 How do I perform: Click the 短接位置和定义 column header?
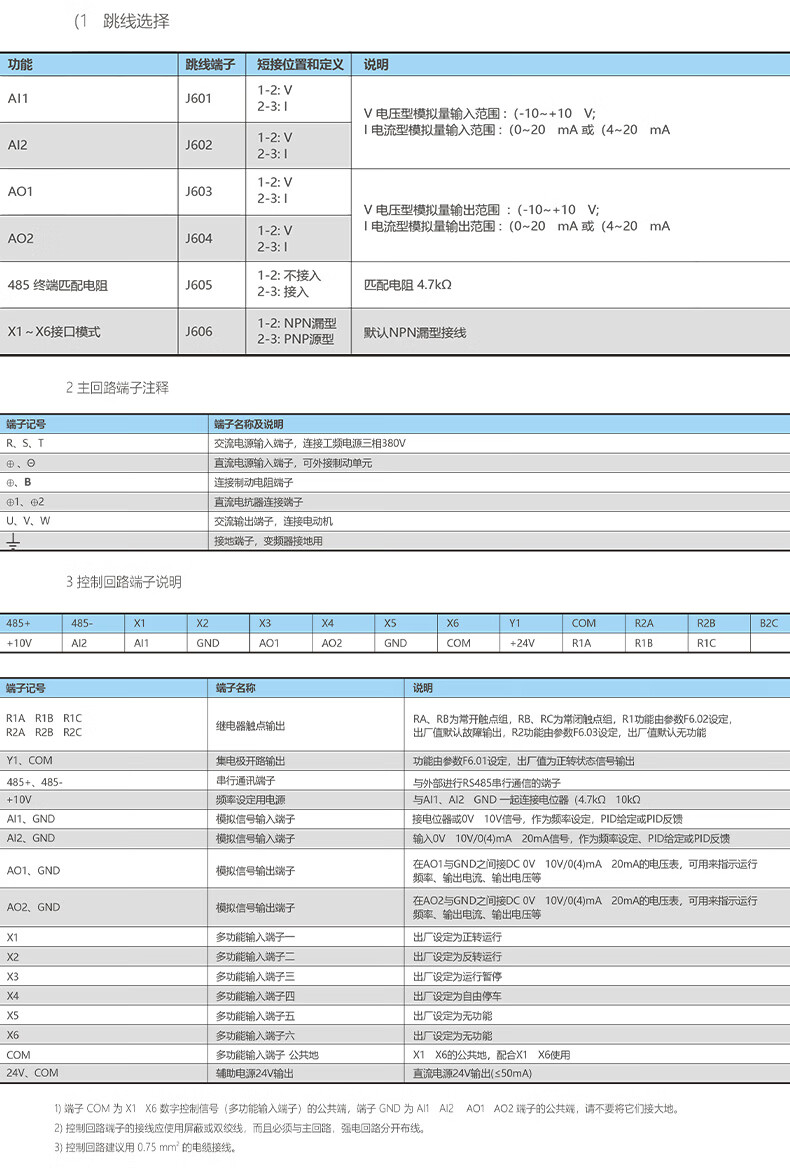click(297, 64)
